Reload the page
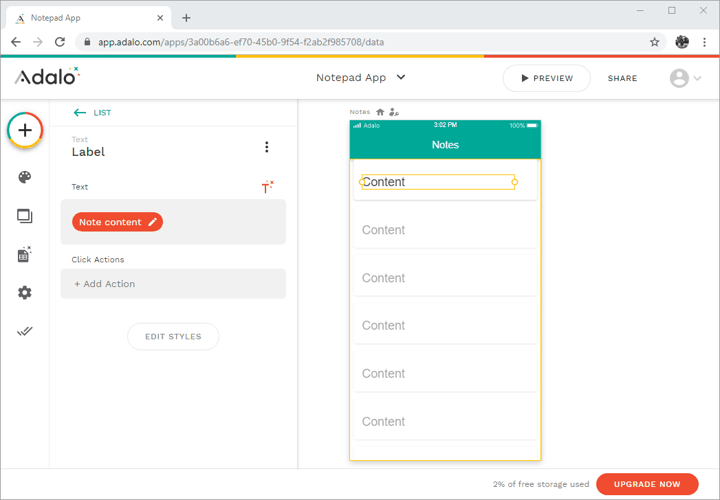The height and width of the screenshot is (500, 720). click(60, 42)
